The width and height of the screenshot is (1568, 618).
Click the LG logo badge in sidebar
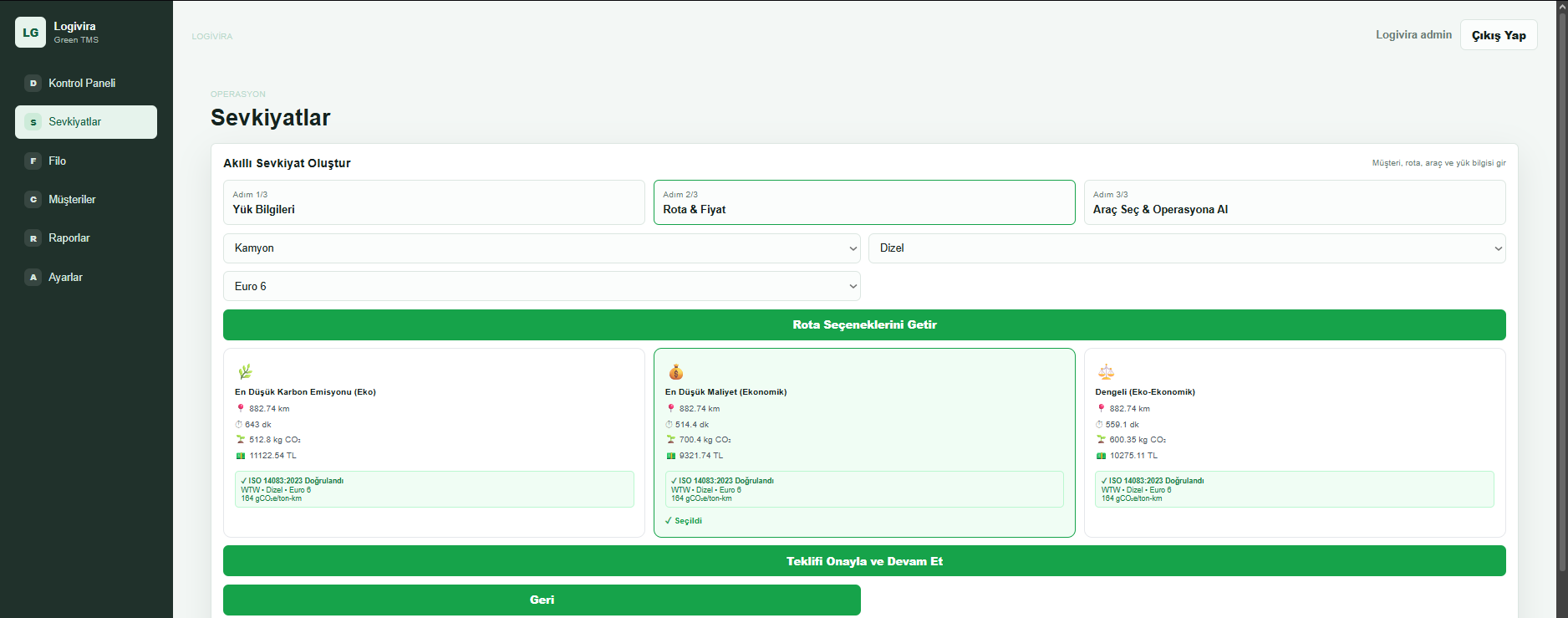click(x=30, y=33)
